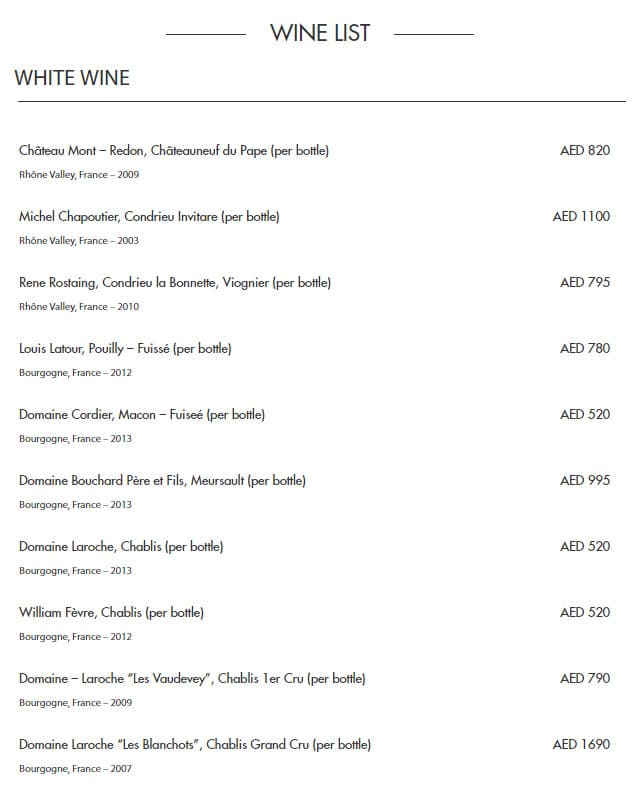
Task: Click the AED 780 price
Action: coord(585,348)
